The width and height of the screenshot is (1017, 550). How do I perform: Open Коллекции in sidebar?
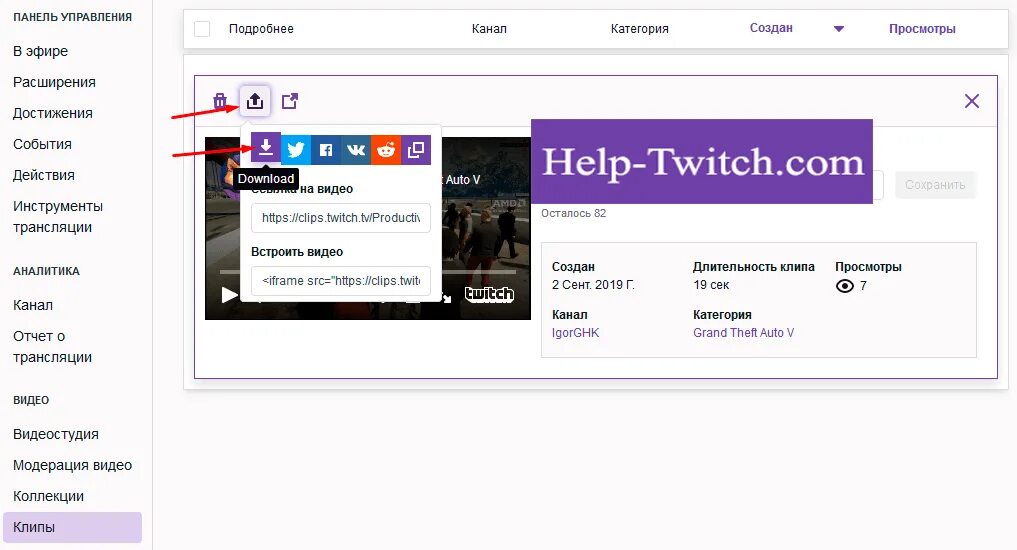tap(49, 496)
